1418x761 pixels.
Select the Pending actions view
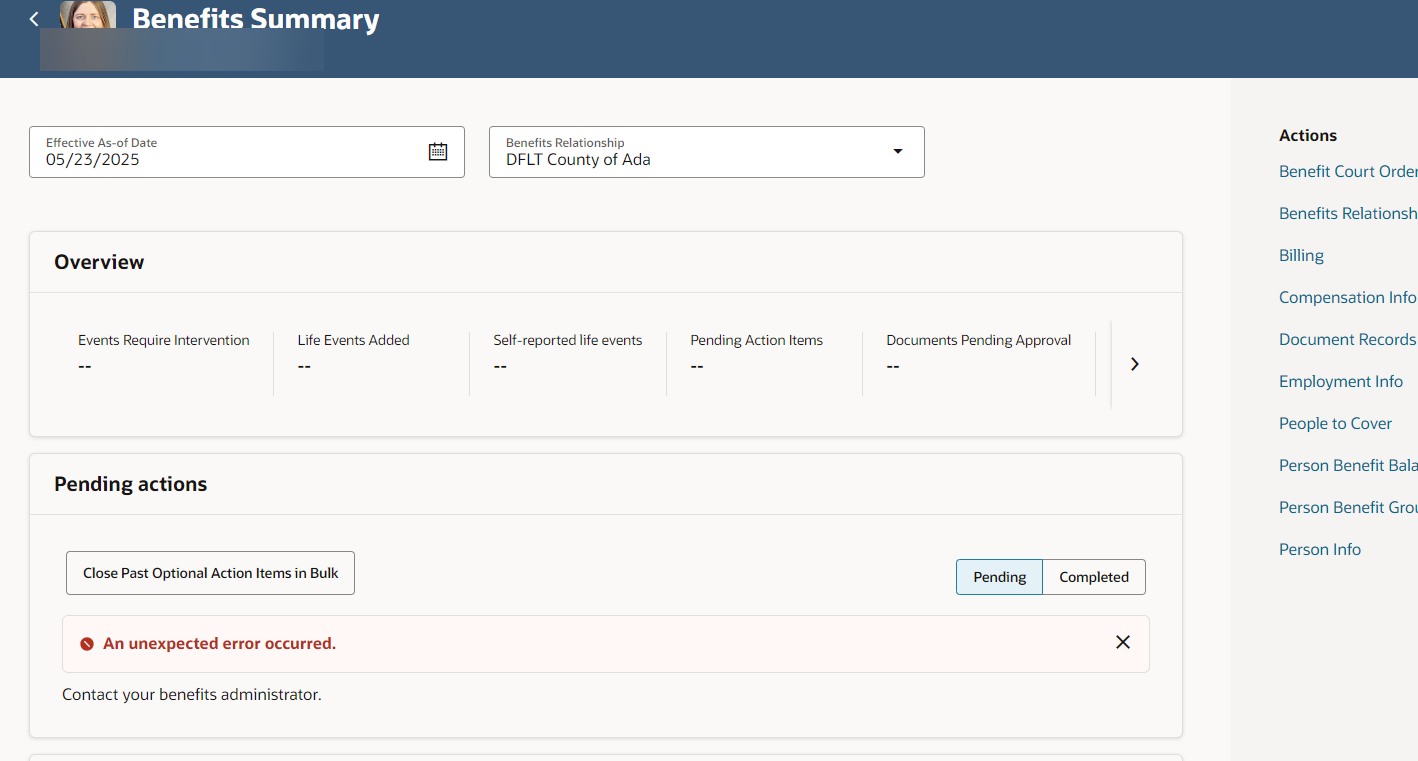998,577
